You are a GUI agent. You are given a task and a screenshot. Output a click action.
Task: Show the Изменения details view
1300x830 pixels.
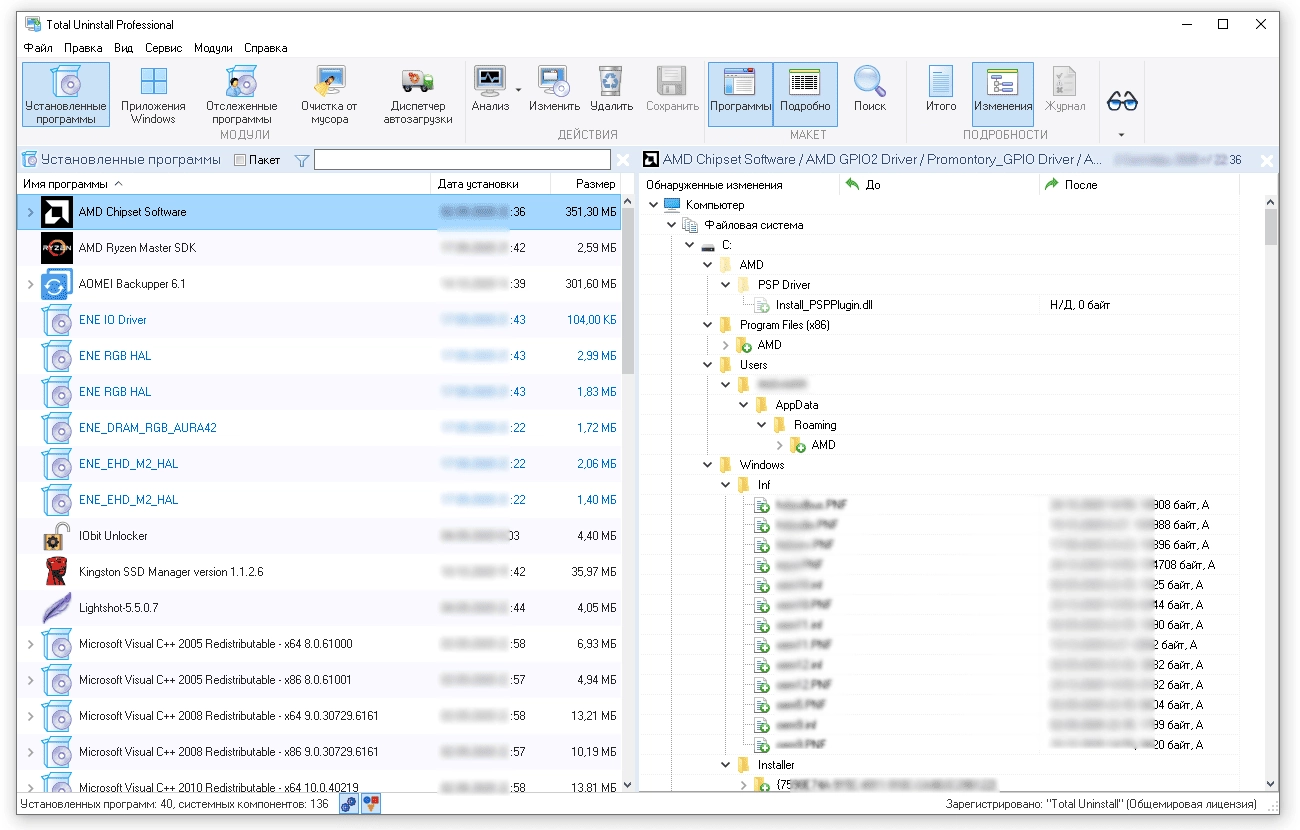(1003, 94)
